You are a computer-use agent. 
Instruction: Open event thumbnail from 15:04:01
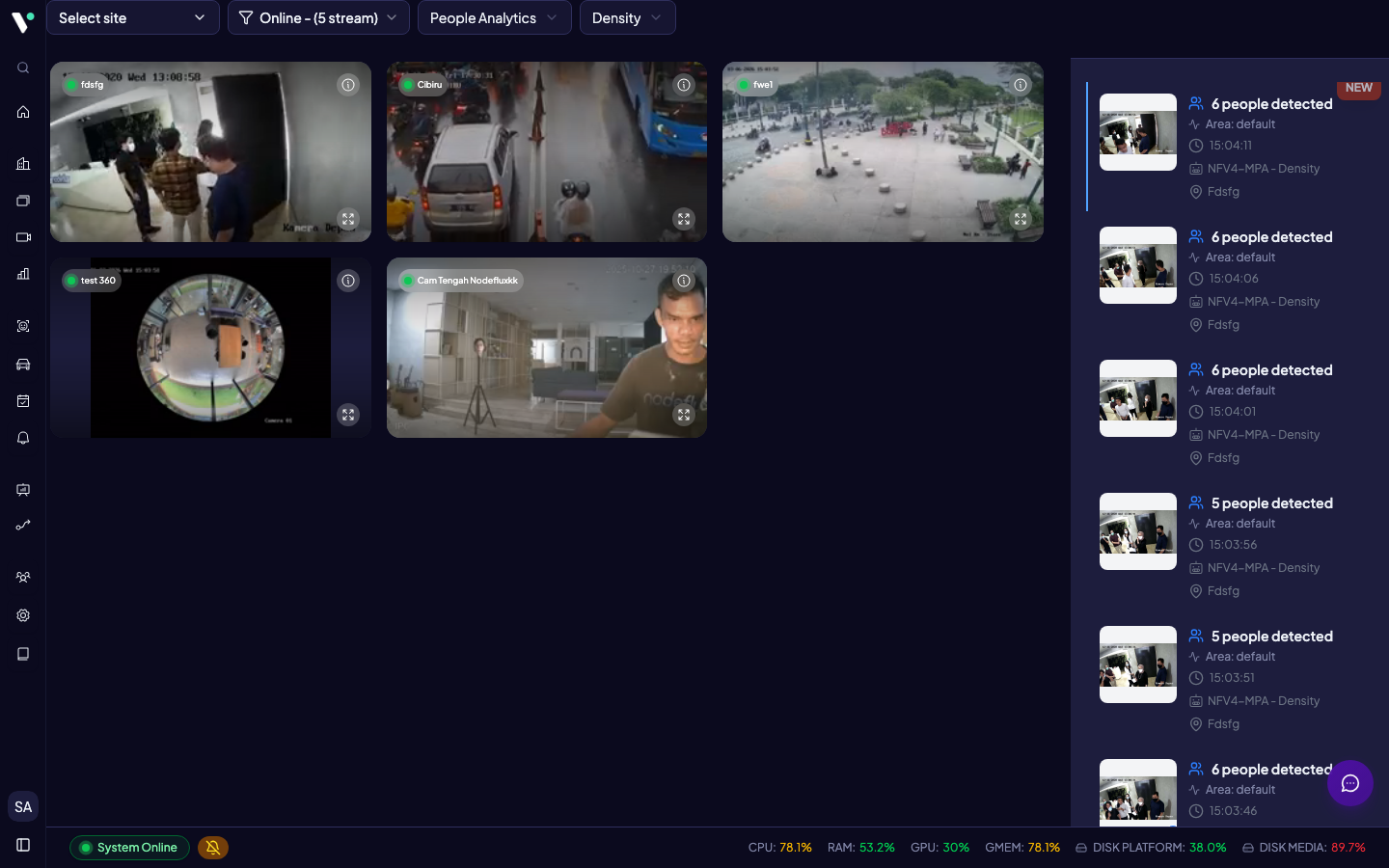[1138, 398]
